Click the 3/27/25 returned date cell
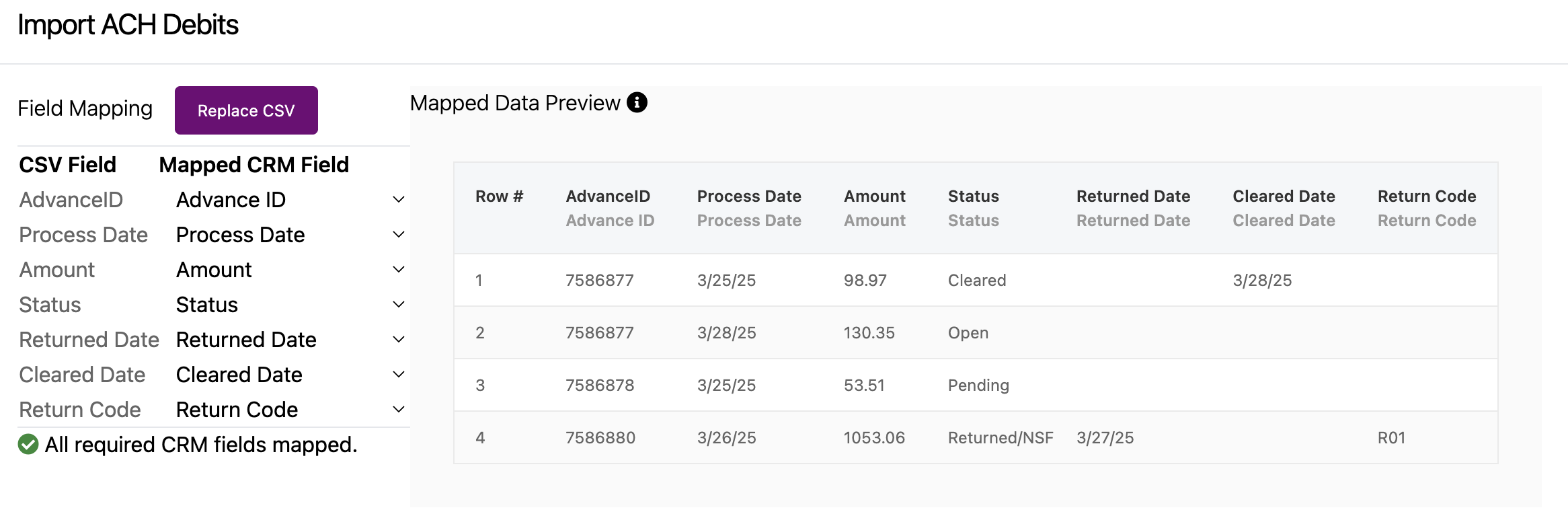The height and width of the screenshot is (514, 1568). 1105,438
